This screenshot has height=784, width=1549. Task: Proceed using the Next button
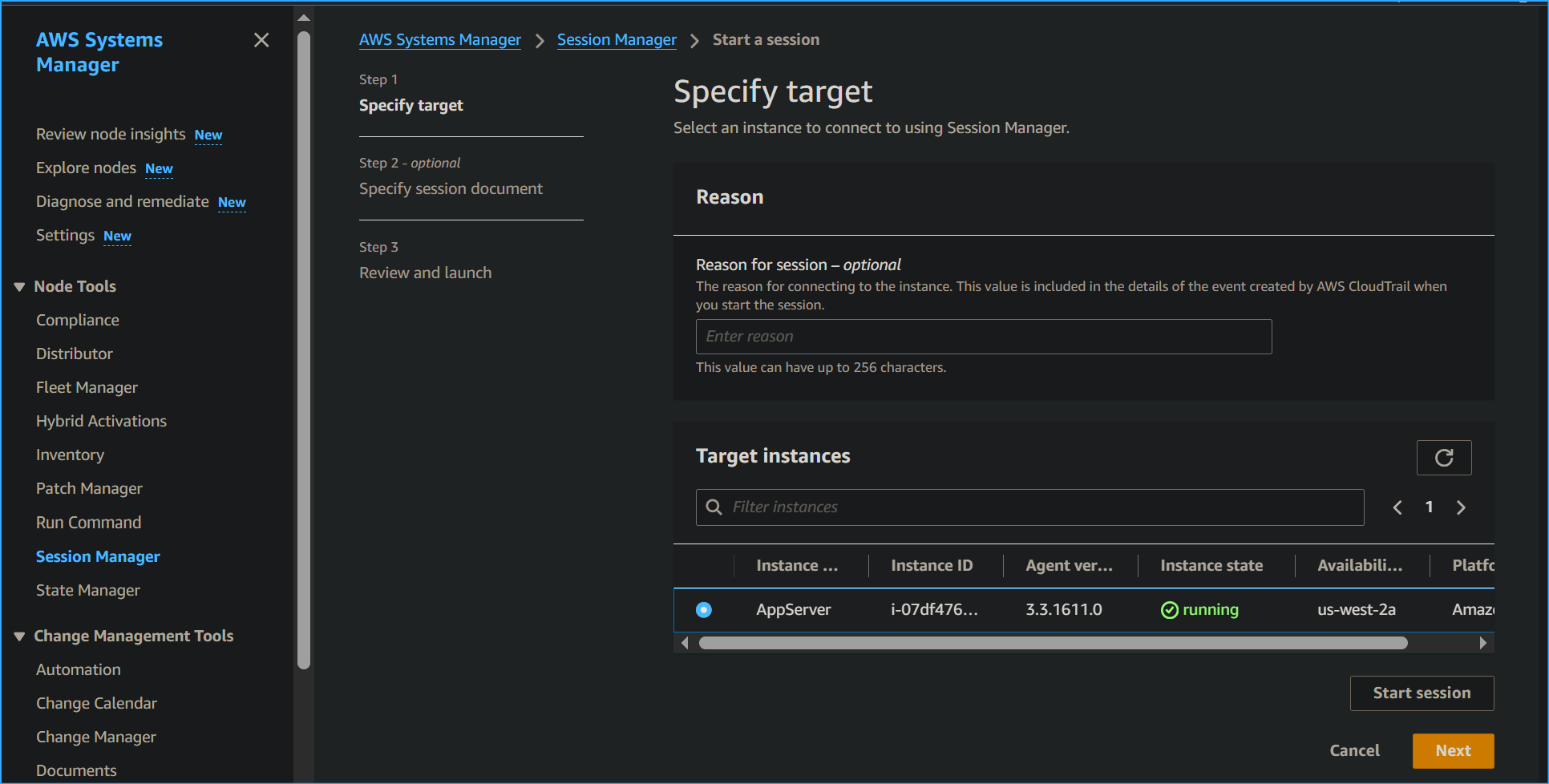[x=1453, y=750]
